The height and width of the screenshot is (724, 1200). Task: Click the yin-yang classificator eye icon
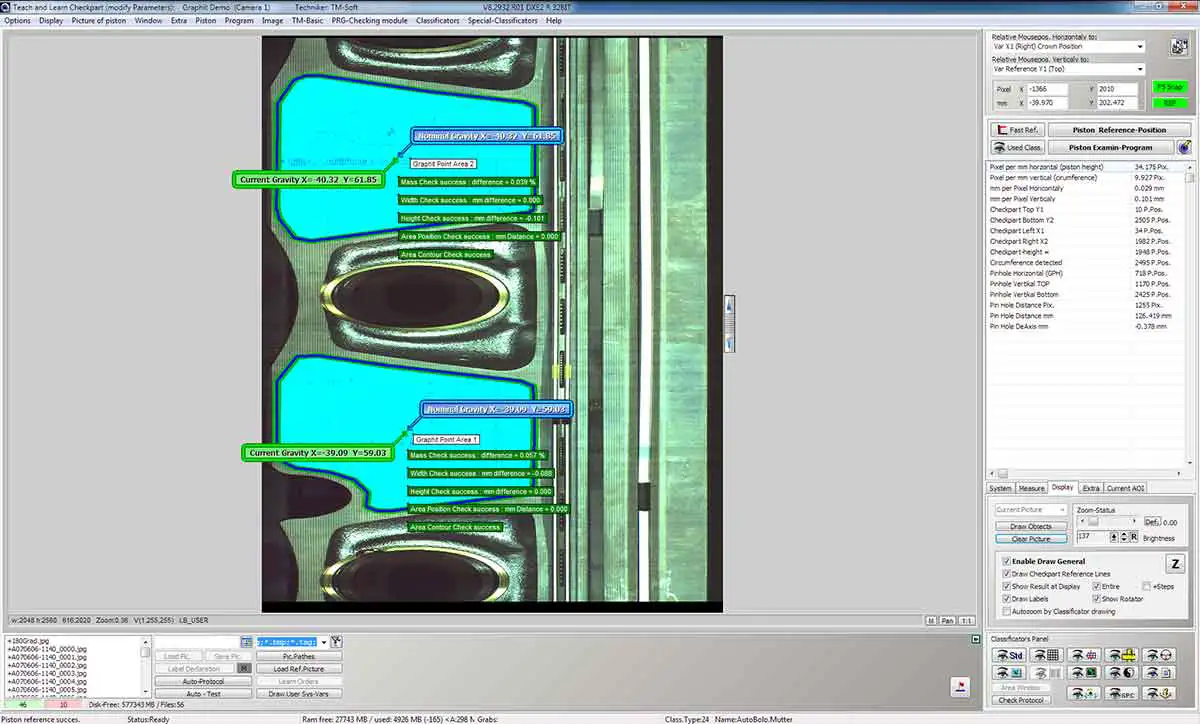pos(1121,672)
